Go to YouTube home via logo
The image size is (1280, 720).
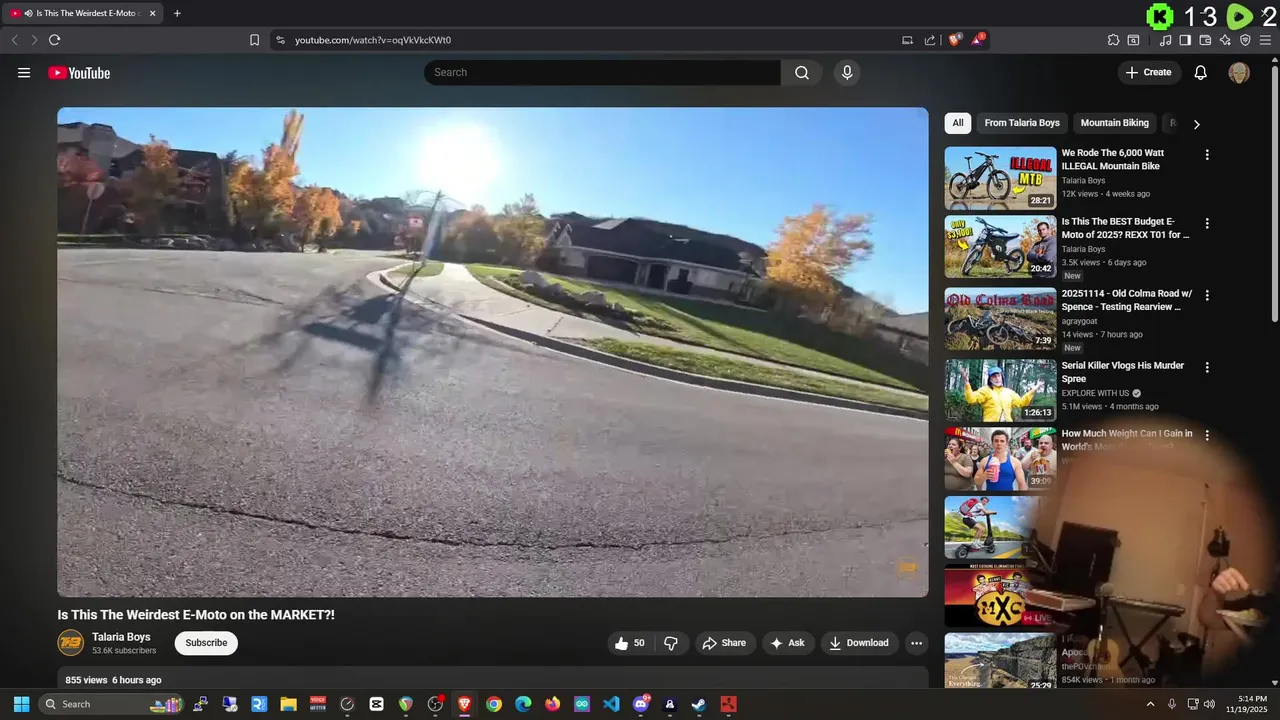tap(79, 72)
